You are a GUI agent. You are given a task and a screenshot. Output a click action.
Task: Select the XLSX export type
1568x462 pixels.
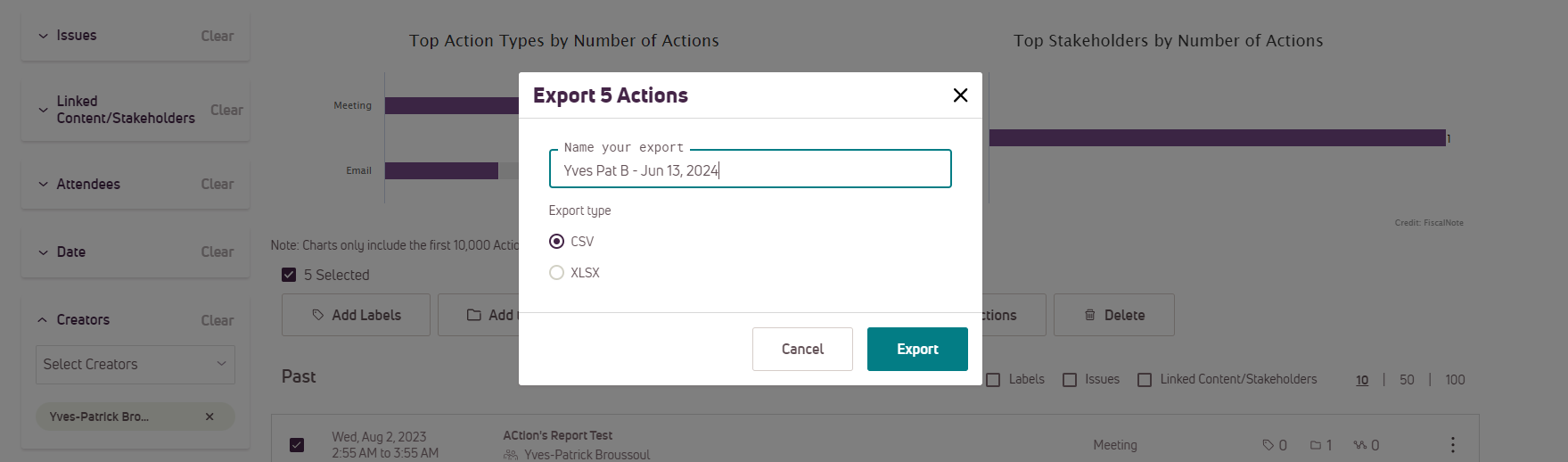pyautogui.click(x=556, y=273)
